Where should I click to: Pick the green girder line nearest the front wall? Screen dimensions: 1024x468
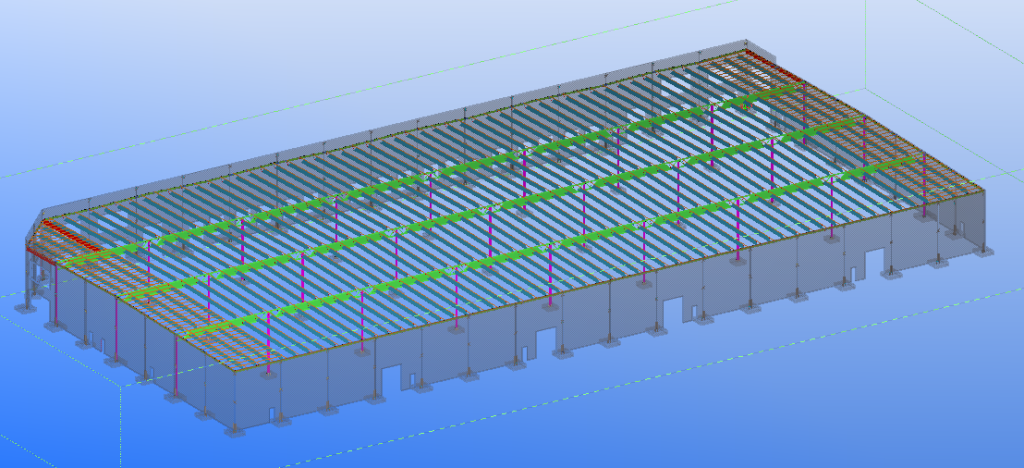click(560, 246)
